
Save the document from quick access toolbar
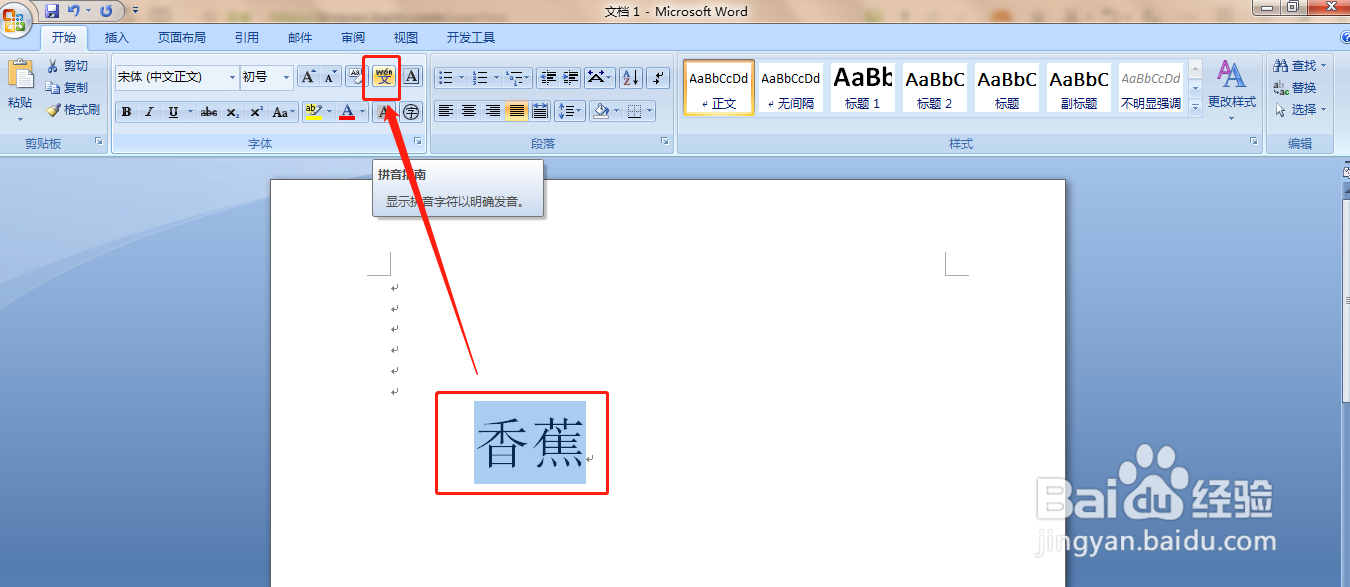[52, 11]
